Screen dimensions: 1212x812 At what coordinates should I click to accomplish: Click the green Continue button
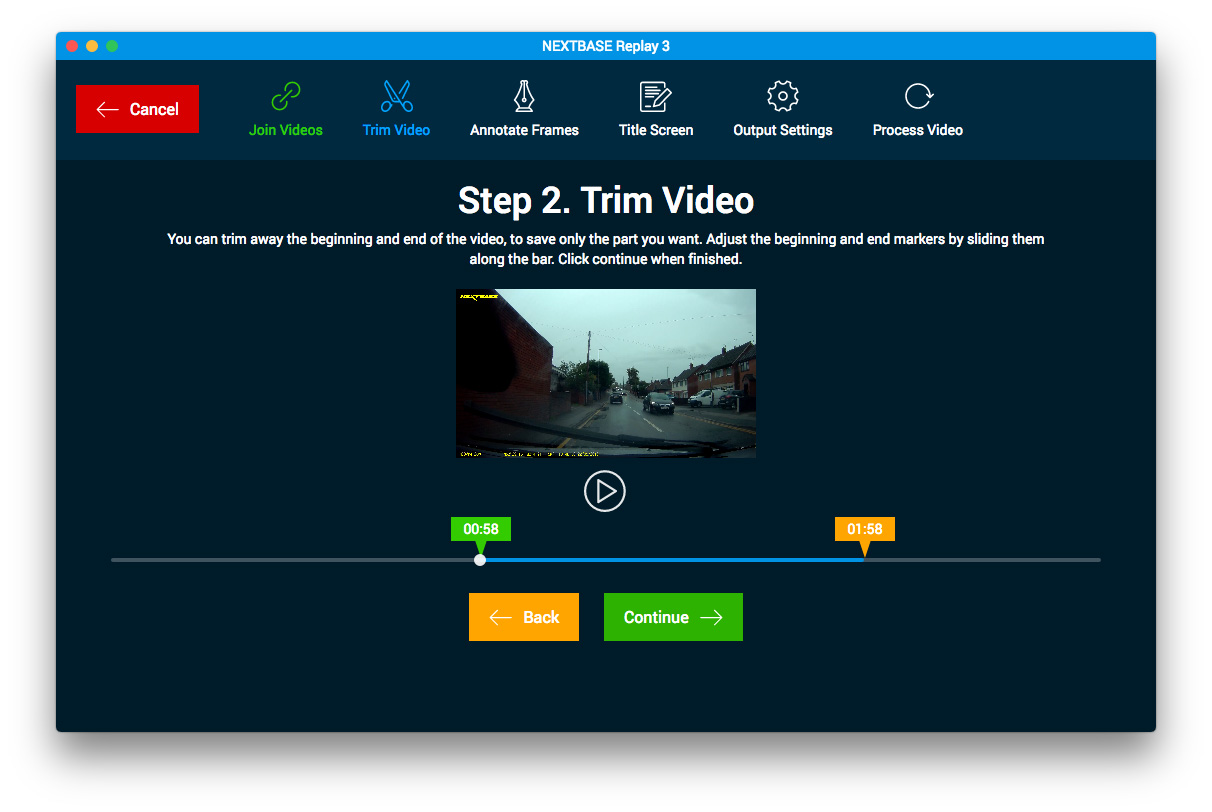tap(673, 617)
